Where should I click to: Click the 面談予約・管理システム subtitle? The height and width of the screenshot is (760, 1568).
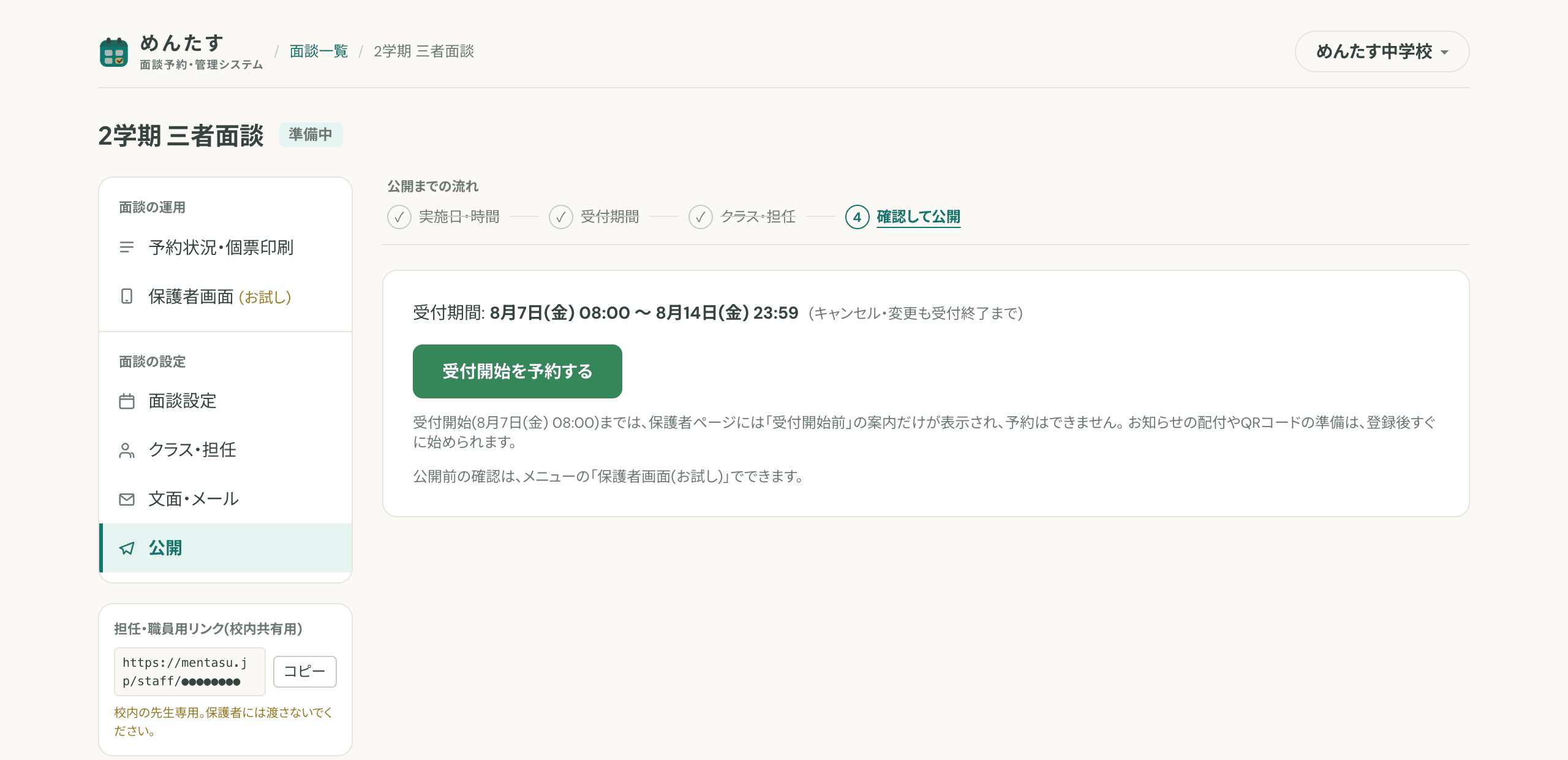click(201, 65)
